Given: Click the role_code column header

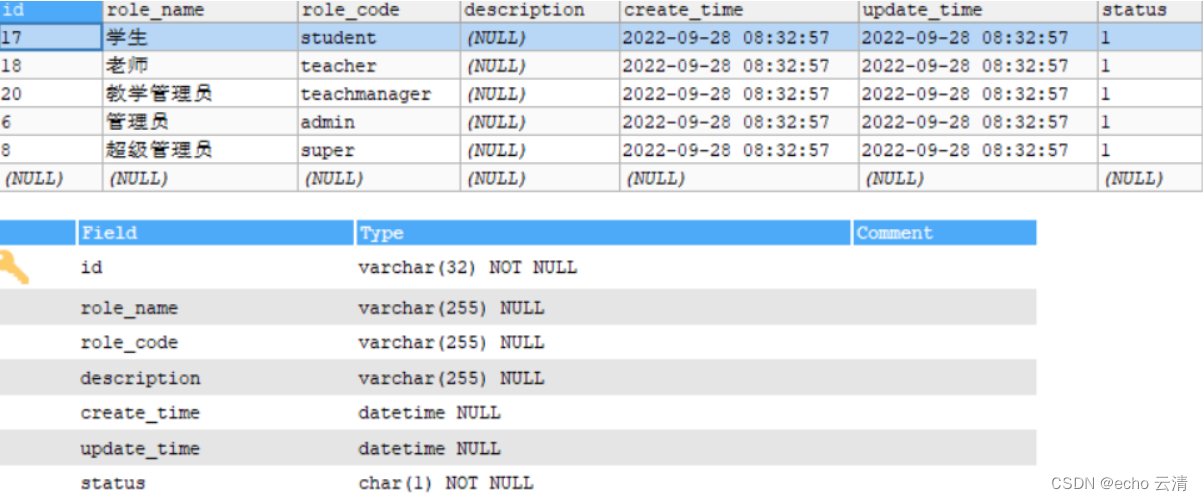Looking at the screenshot, I should [x=379, y=10].
